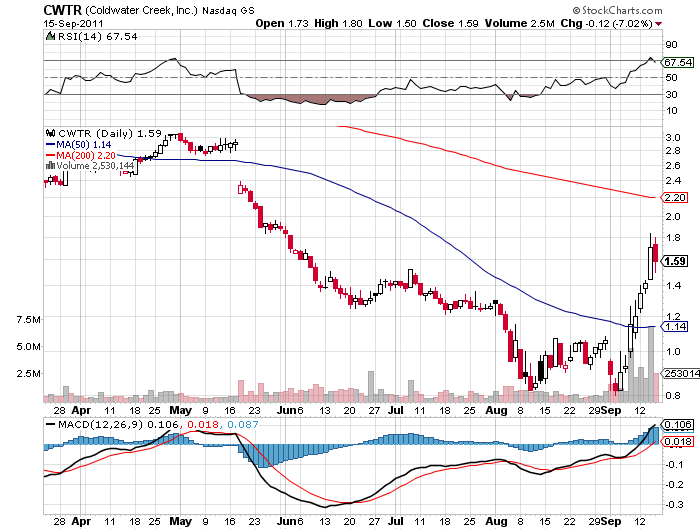
Task: Click the 2.0 price axis label
Action: [673, 217]
